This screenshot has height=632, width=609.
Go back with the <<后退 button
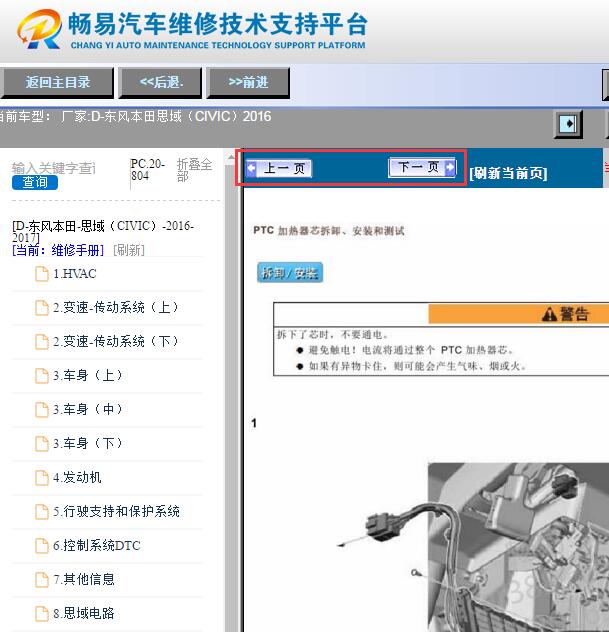pos(160,83)
